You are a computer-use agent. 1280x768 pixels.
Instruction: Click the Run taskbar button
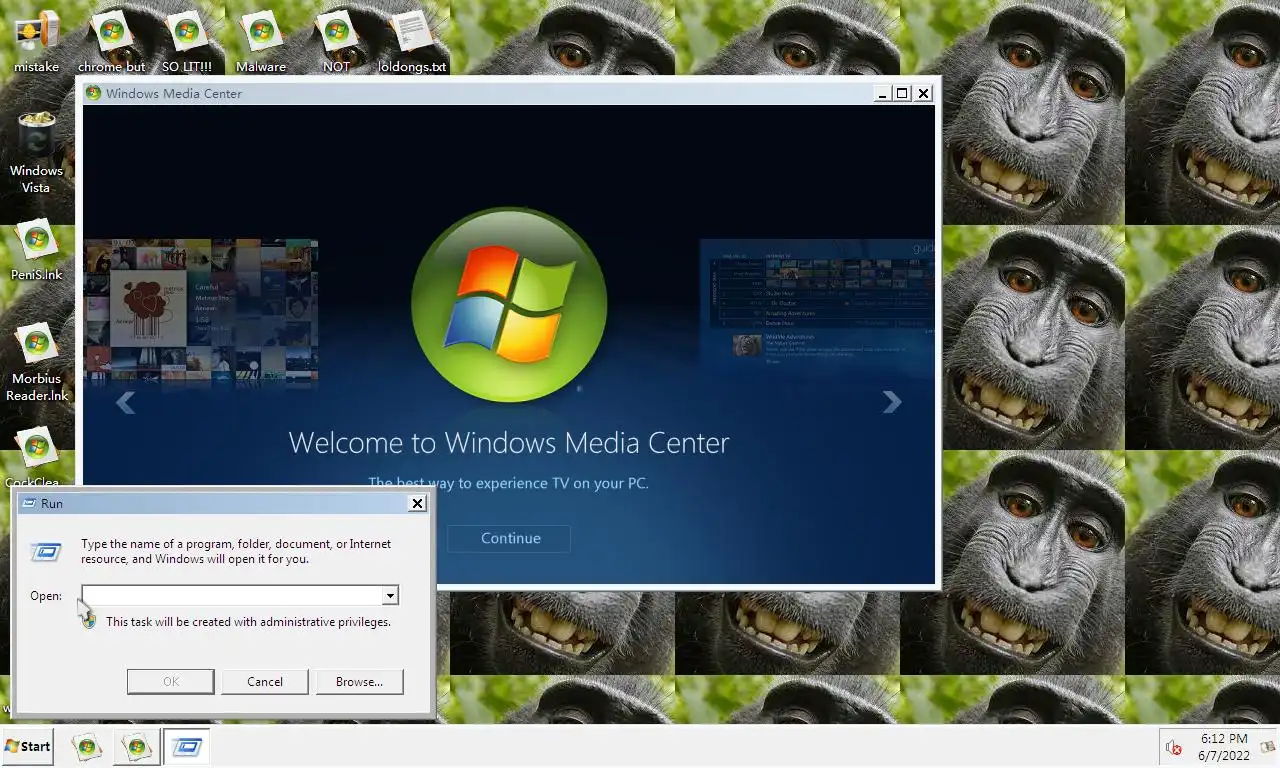pyautogui.click(x=186, y=747)
